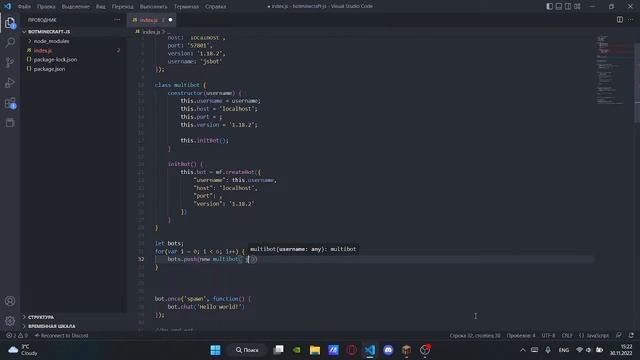Open the Customize Layout icon
The image size is (640, 360).
[577, 6]
